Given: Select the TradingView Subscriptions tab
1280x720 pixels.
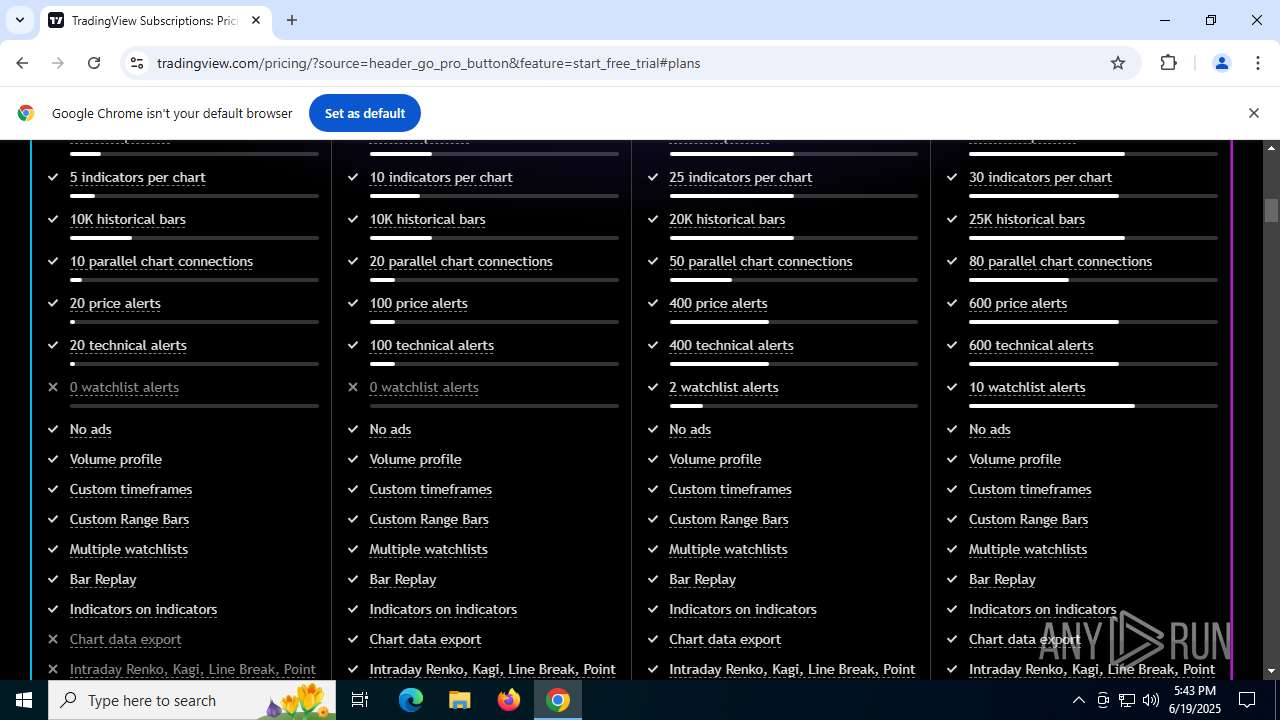Looking at the screenshot, I should tap(155, 20).
